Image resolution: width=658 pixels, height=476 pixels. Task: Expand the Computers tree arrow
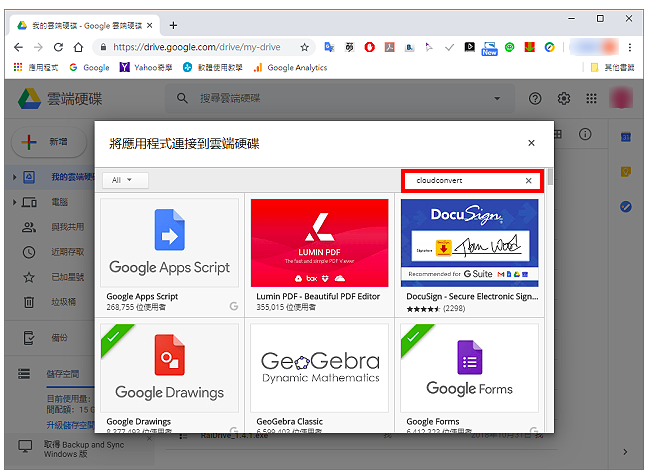[14, 202]
